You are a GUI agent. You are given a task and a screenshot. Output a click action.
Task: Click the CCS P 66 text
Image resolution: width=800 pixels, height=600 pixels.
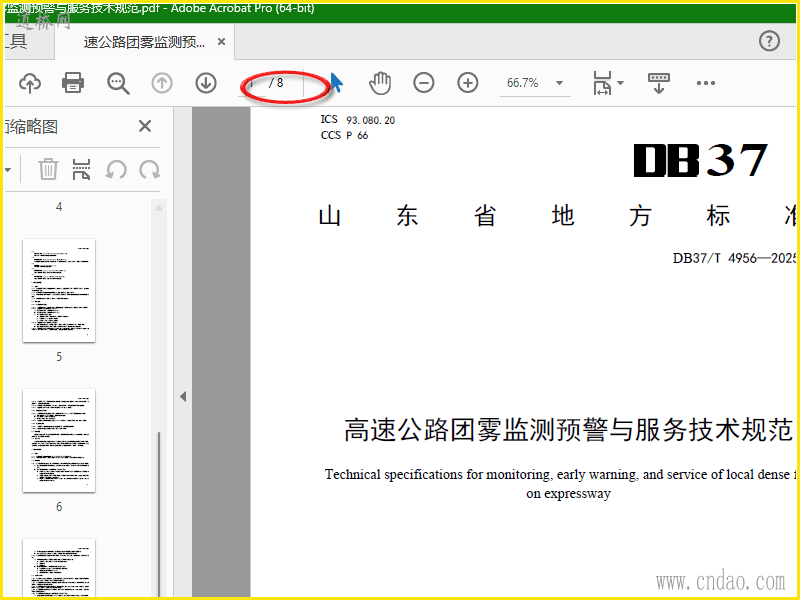tap(344, 135)
